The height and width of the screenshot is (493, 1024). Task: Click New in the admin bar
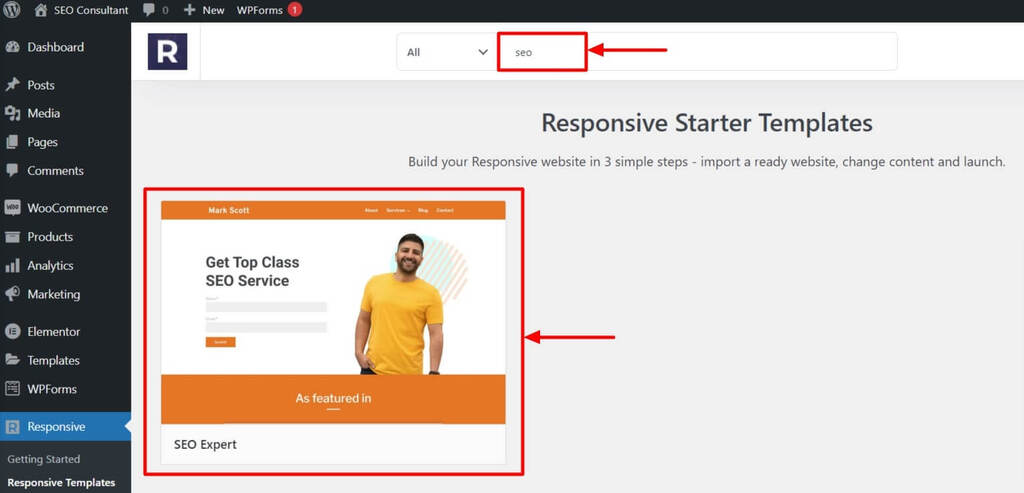coord(214,10)
